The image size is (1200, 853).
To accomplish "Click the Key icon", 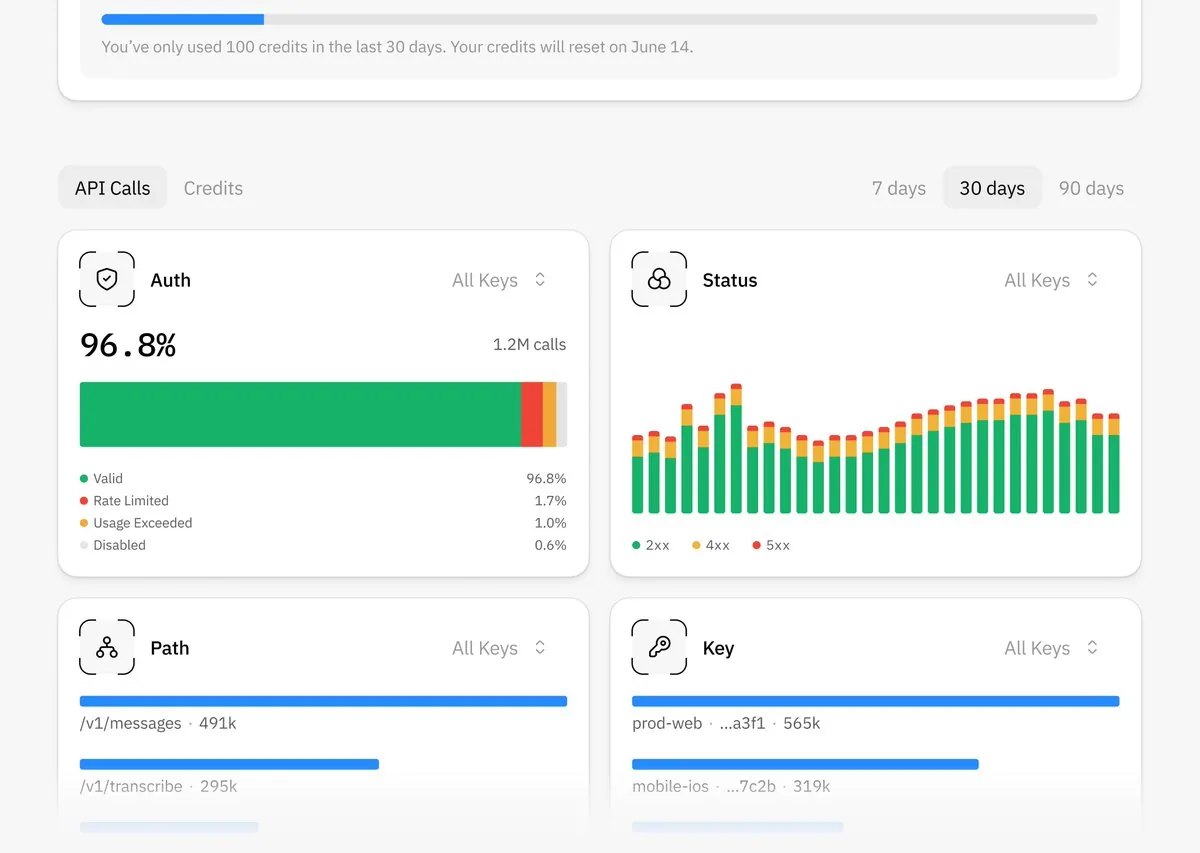I will tap(659, 648).
